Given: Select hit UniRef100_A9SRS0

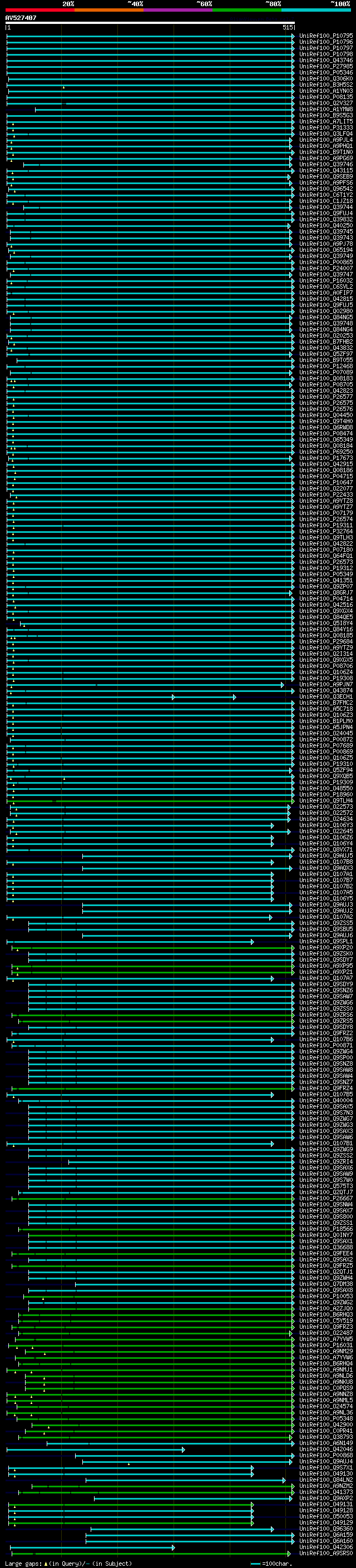Looking at the screenshot, I should pyautogui.click(x=326, y=1553).
